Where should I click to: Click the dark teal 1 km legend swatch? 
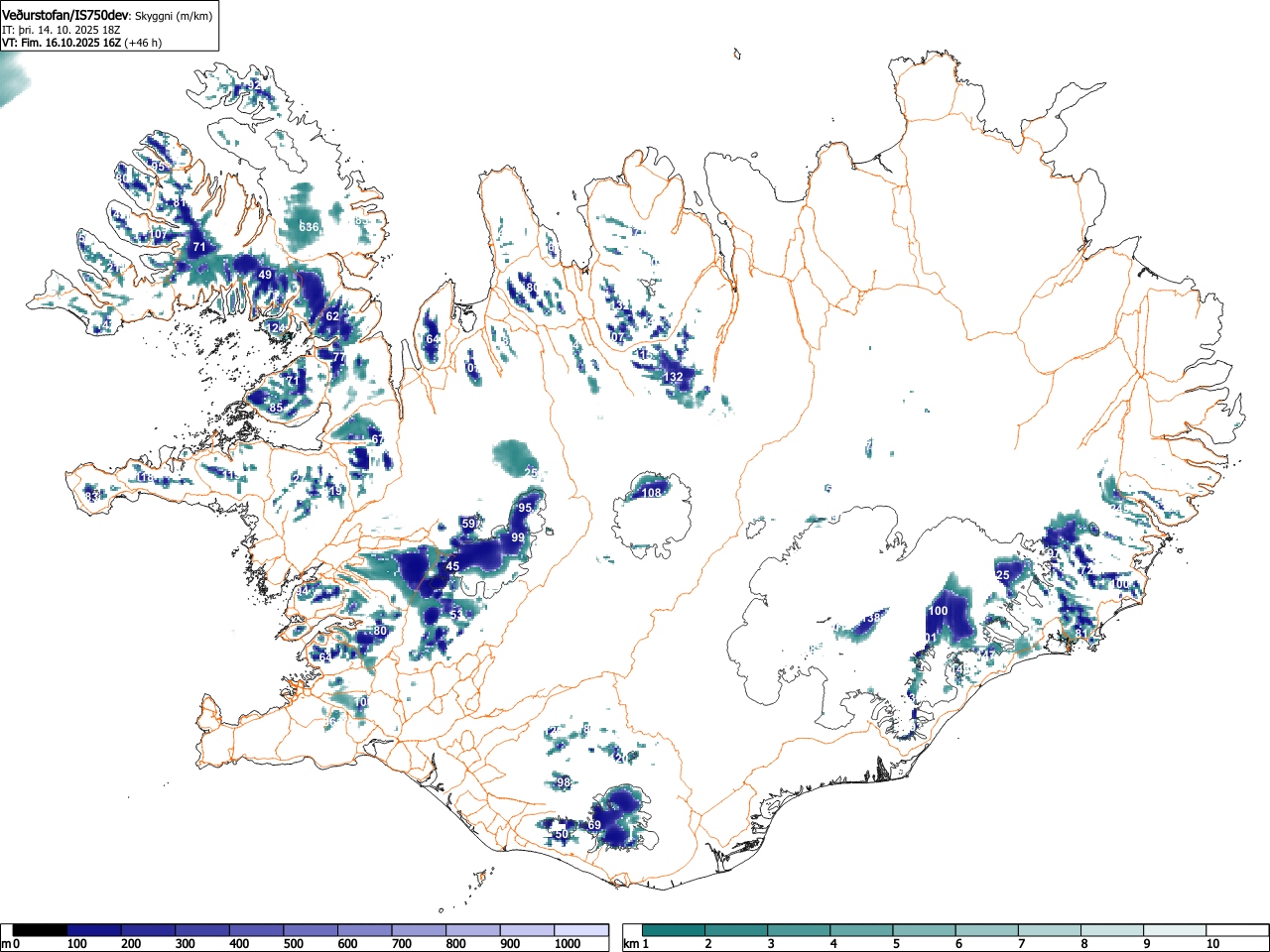pyautogui.click(x=674, y=930)
